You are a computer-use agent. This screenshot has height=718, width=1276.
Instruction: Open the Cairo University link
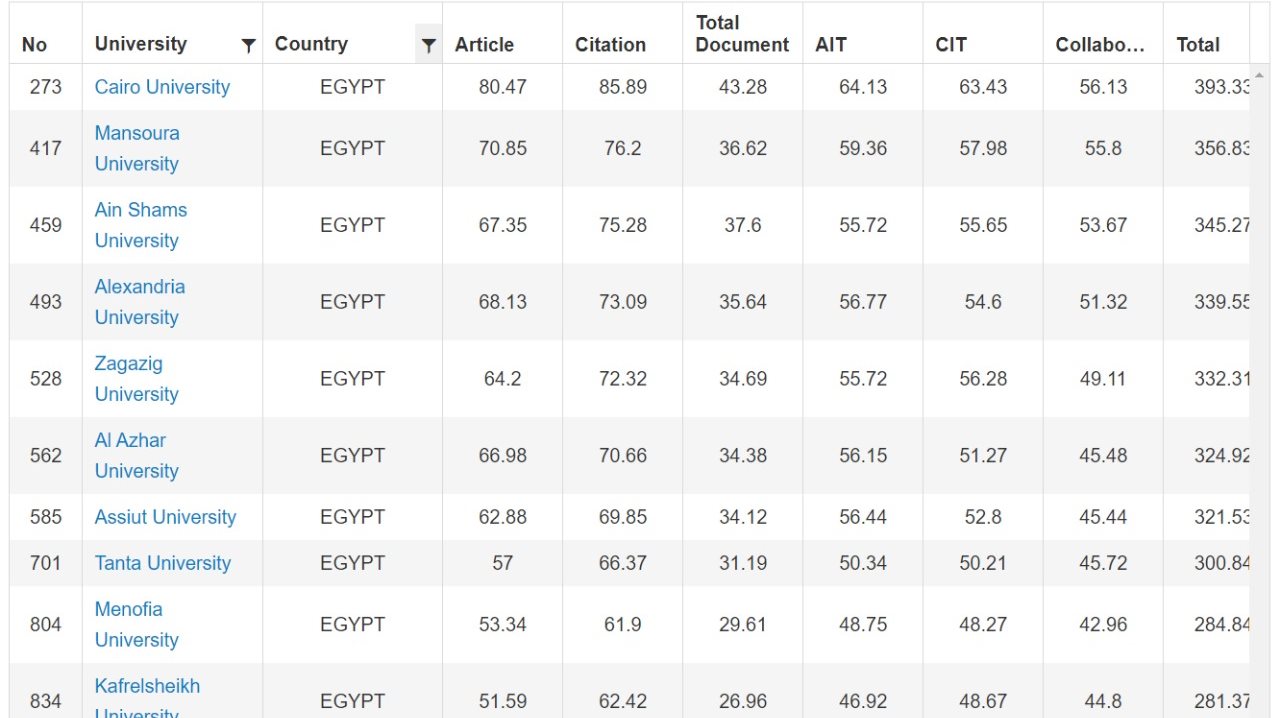coord(162,87)
